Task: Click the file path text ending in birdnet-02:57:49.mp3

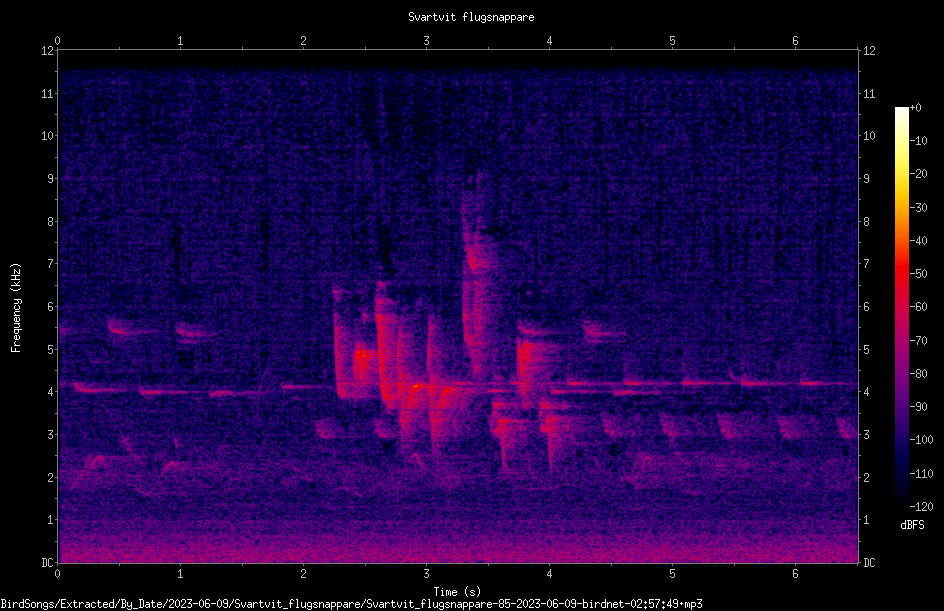Action: pos(351,604)
